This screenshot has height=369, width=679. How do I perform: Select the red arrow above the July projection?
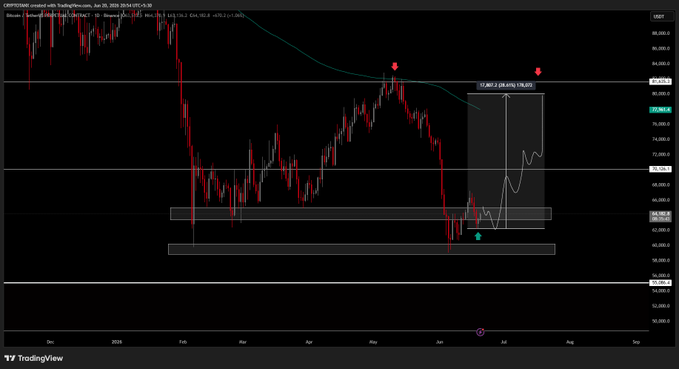coord(538,71)
